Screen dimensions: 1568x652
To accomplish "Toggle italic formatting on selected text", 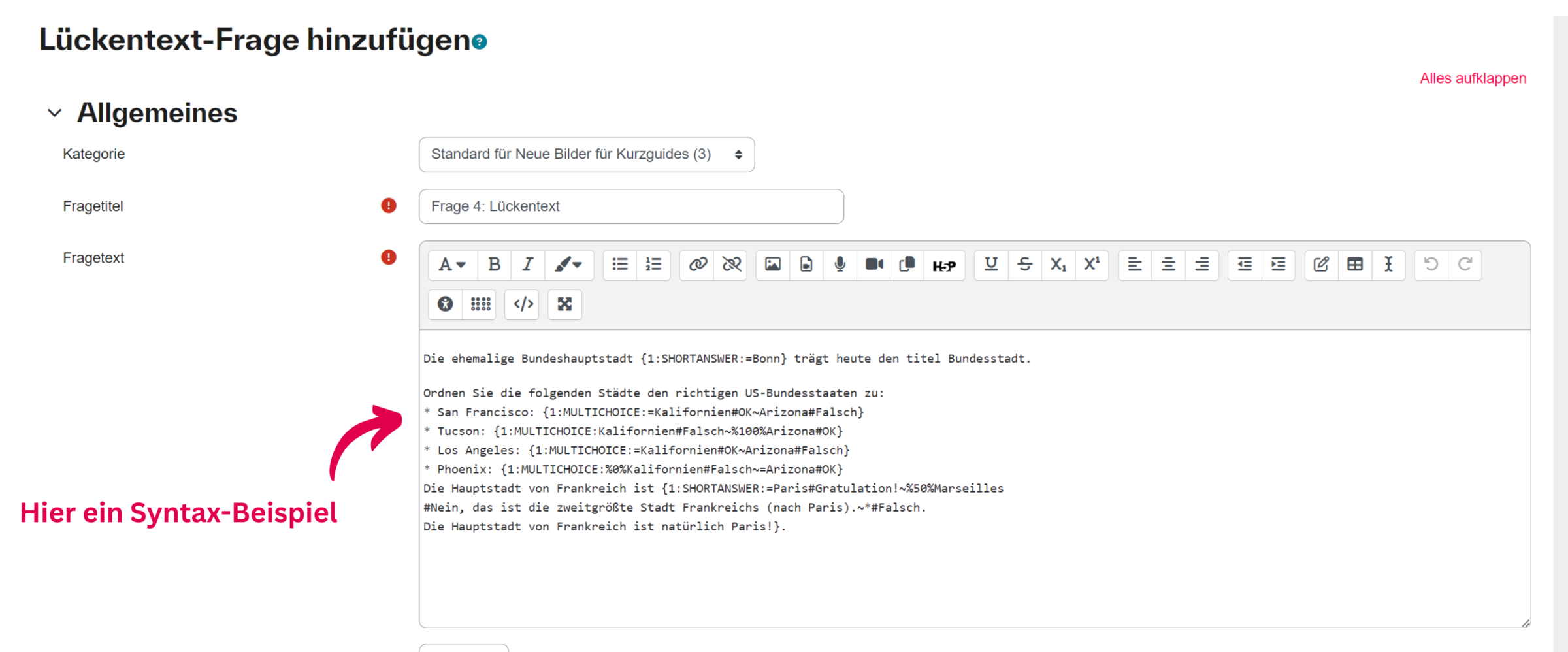I will (527, 265).
